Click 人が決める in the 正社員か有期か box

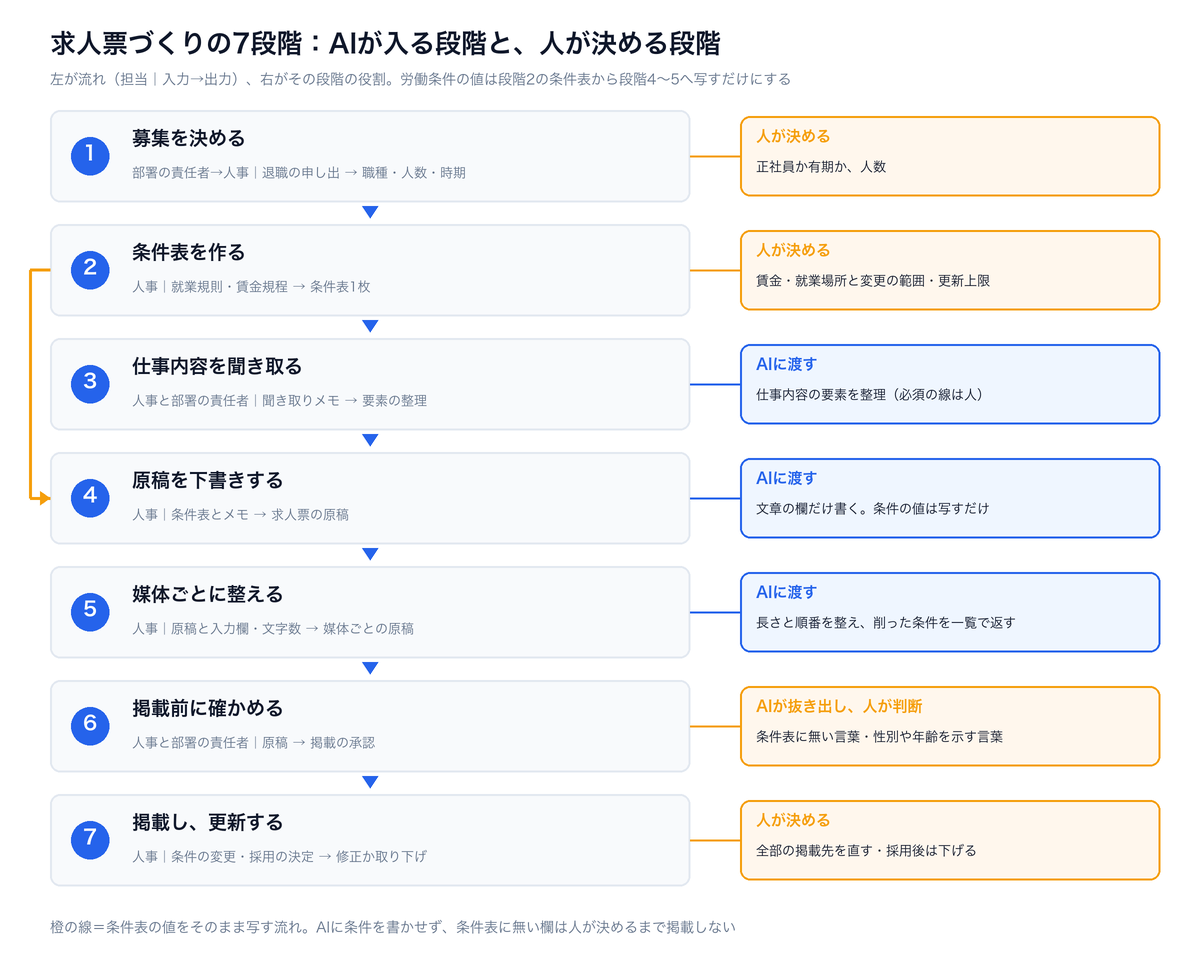pyautogui.click(x=793, y=136)
